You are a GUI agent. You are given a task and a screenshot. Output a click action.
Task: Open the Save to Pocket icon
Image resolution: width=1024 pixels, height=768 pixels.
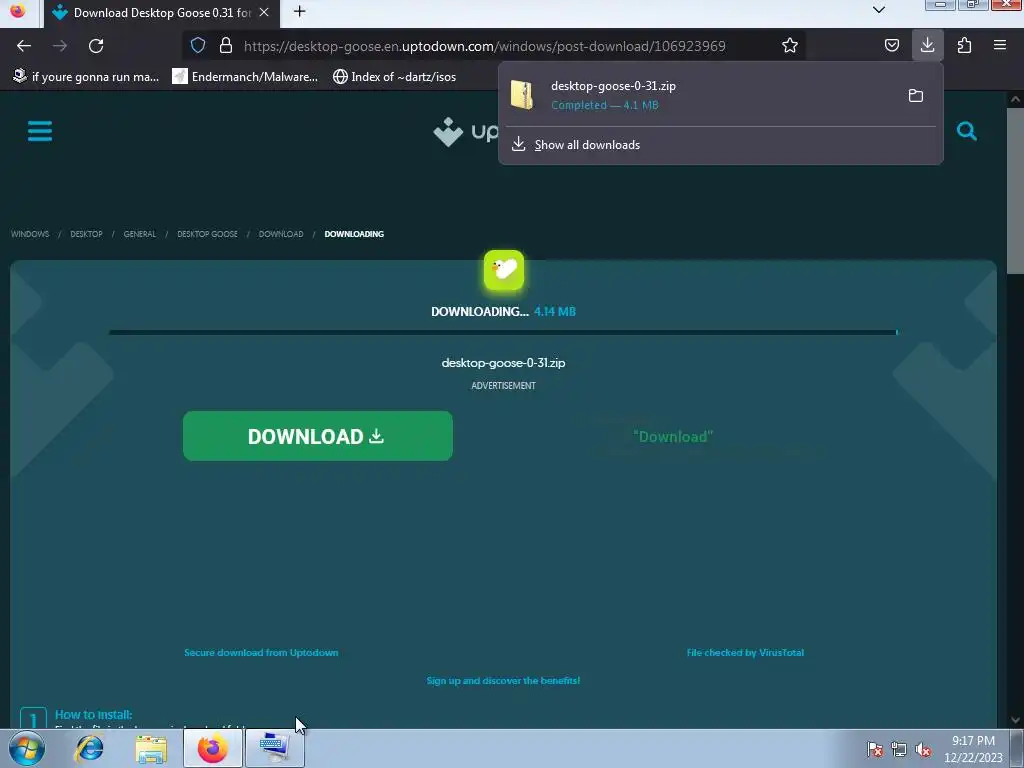891,45
